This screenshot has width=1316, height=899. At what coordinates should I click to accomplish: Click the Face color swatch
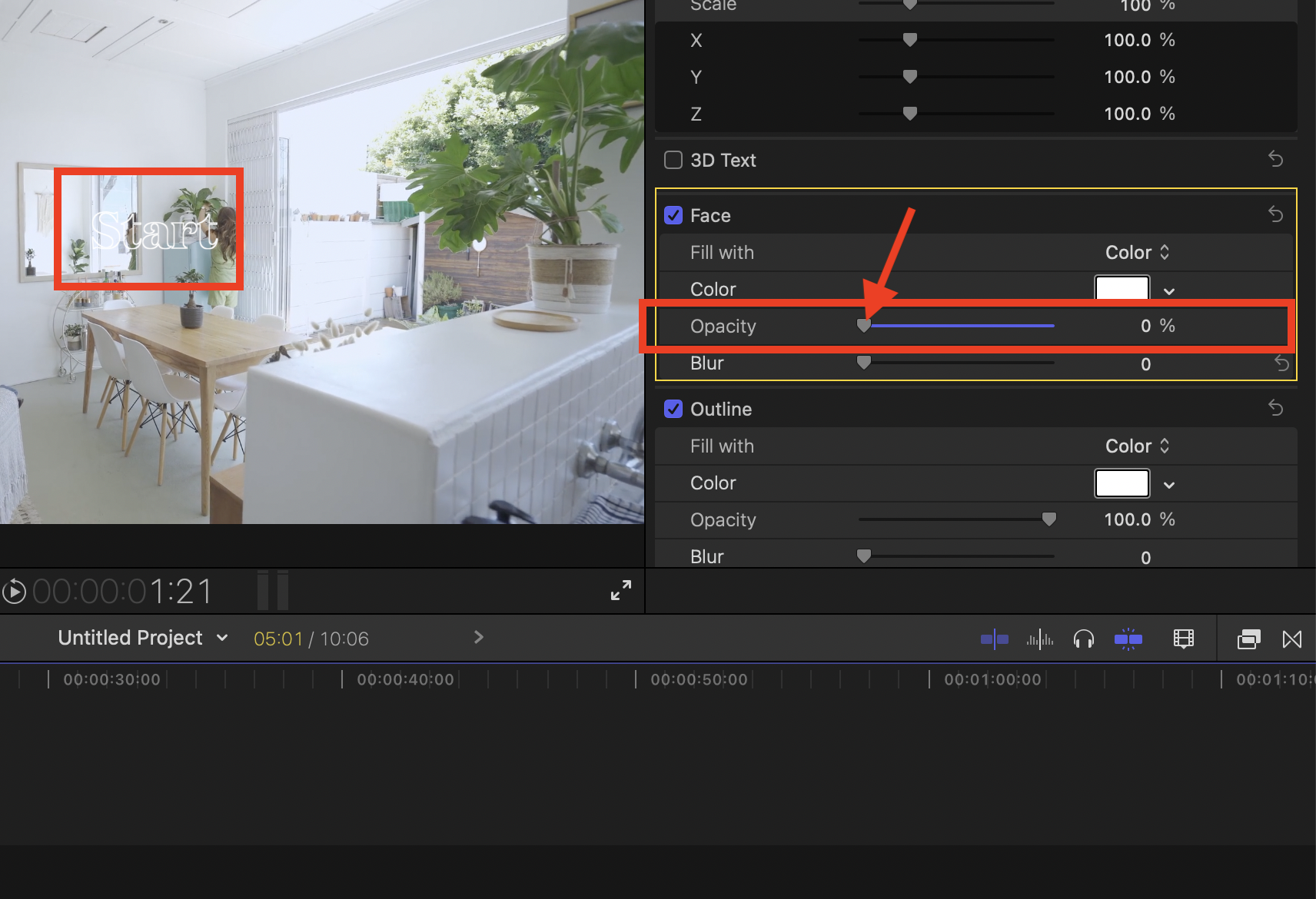click(x=1122, y=289)
